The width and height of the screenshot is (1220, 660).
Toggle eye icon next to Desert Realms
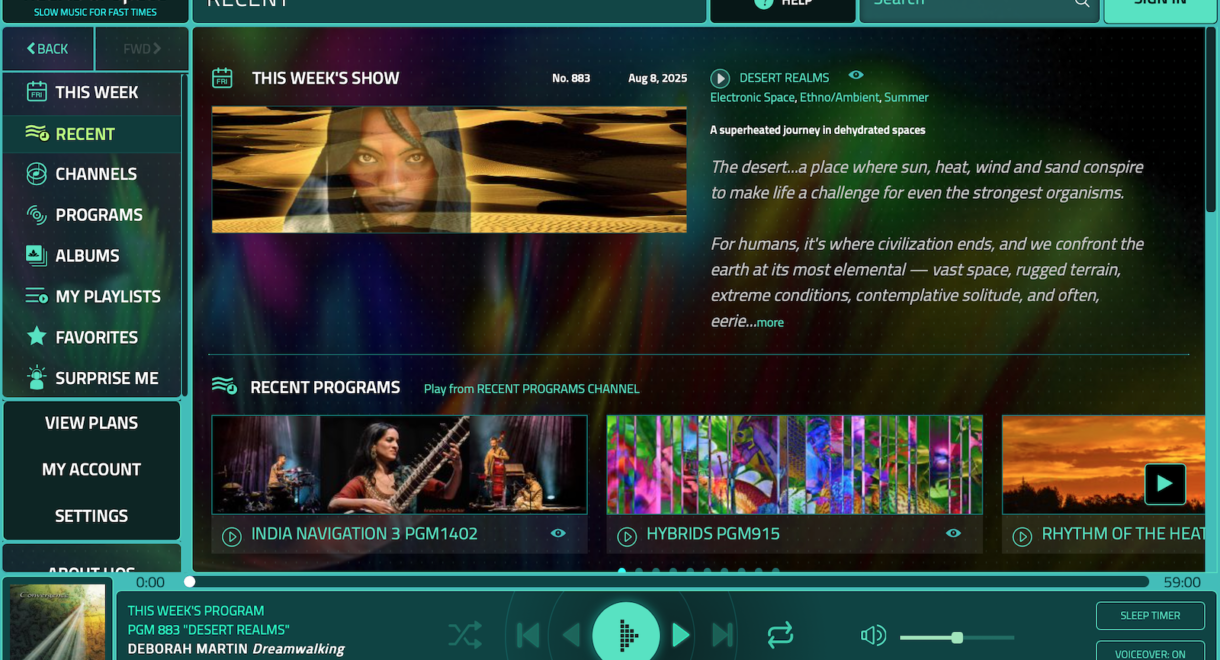[x=856, y=75]
